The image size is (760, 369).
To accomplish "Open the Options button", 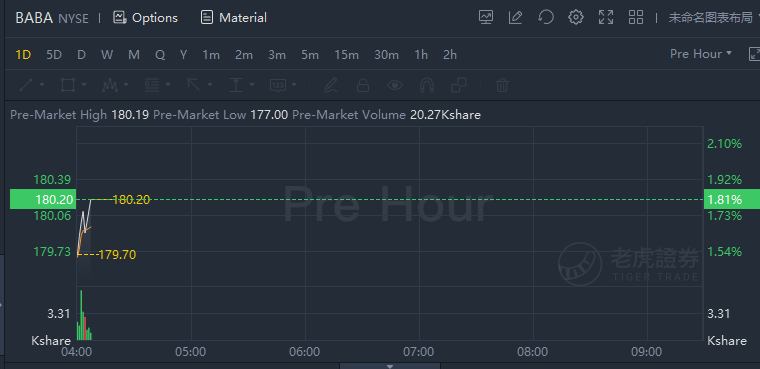I will (145, 18).
